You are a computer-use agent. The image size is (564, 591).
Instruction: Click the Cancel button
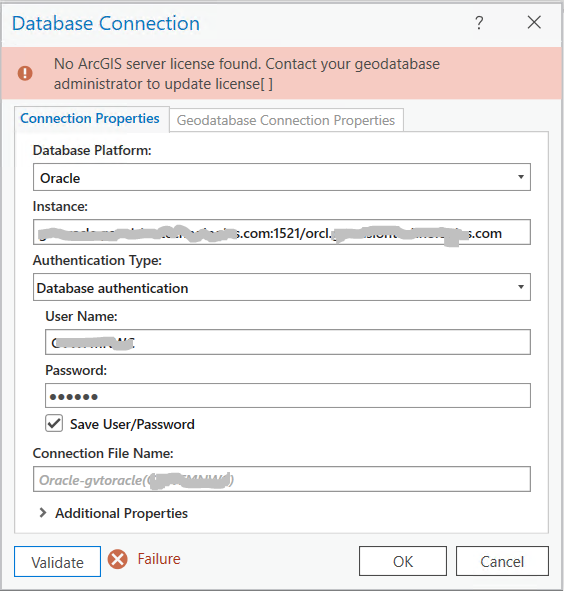coord(502,561)
